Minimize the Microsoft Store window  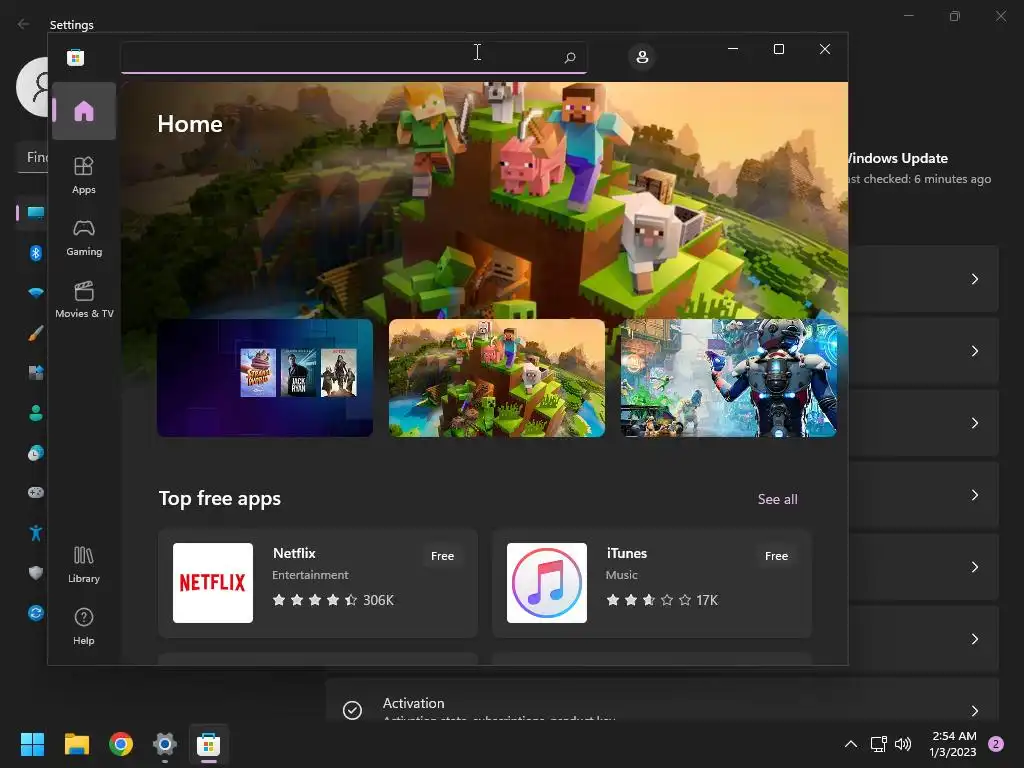pyautogui.click(x=733, y=49)
